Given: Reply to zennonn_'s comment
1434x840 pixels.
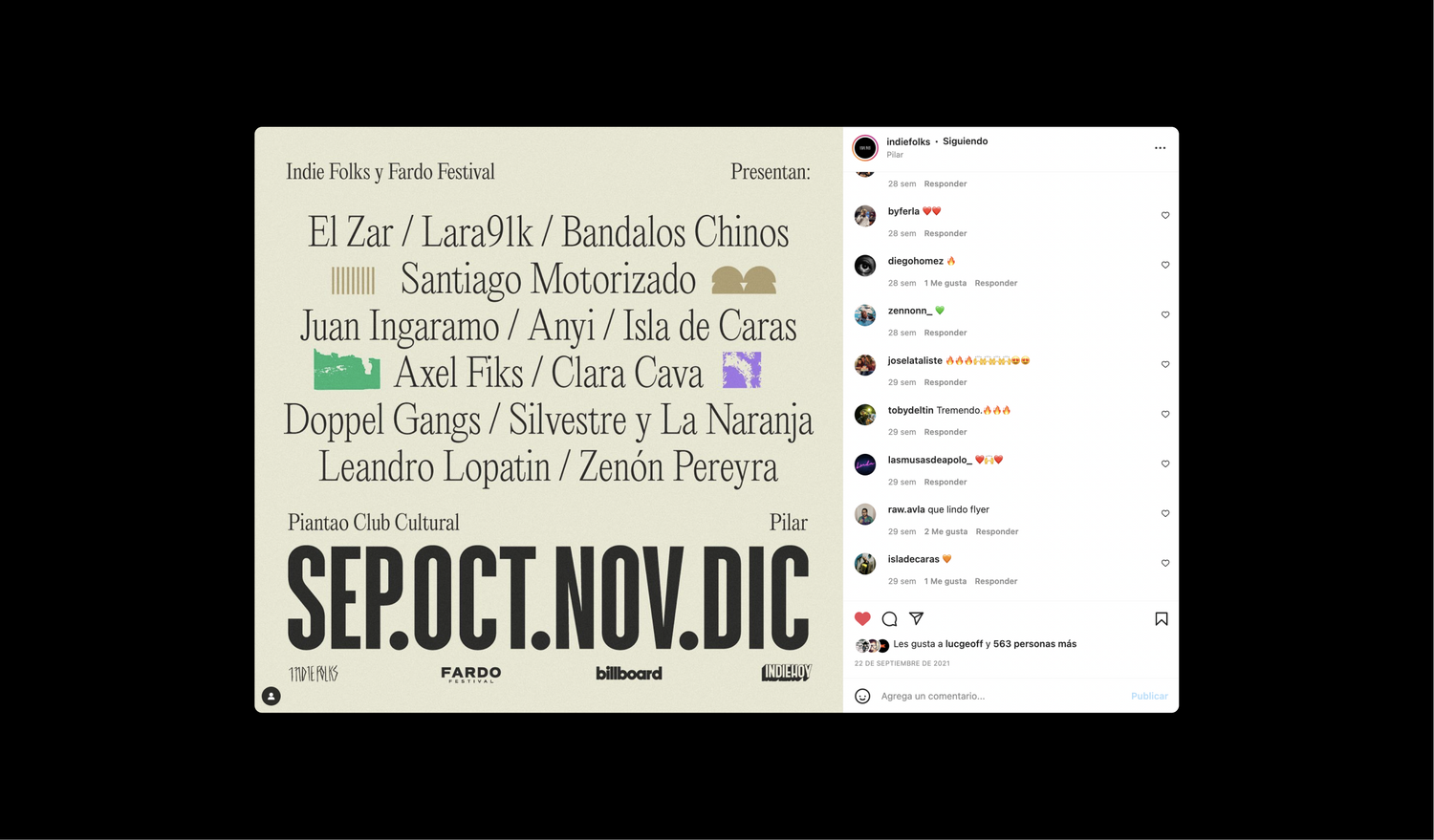Looking at the screenshot, I should (x=945, y=333).
